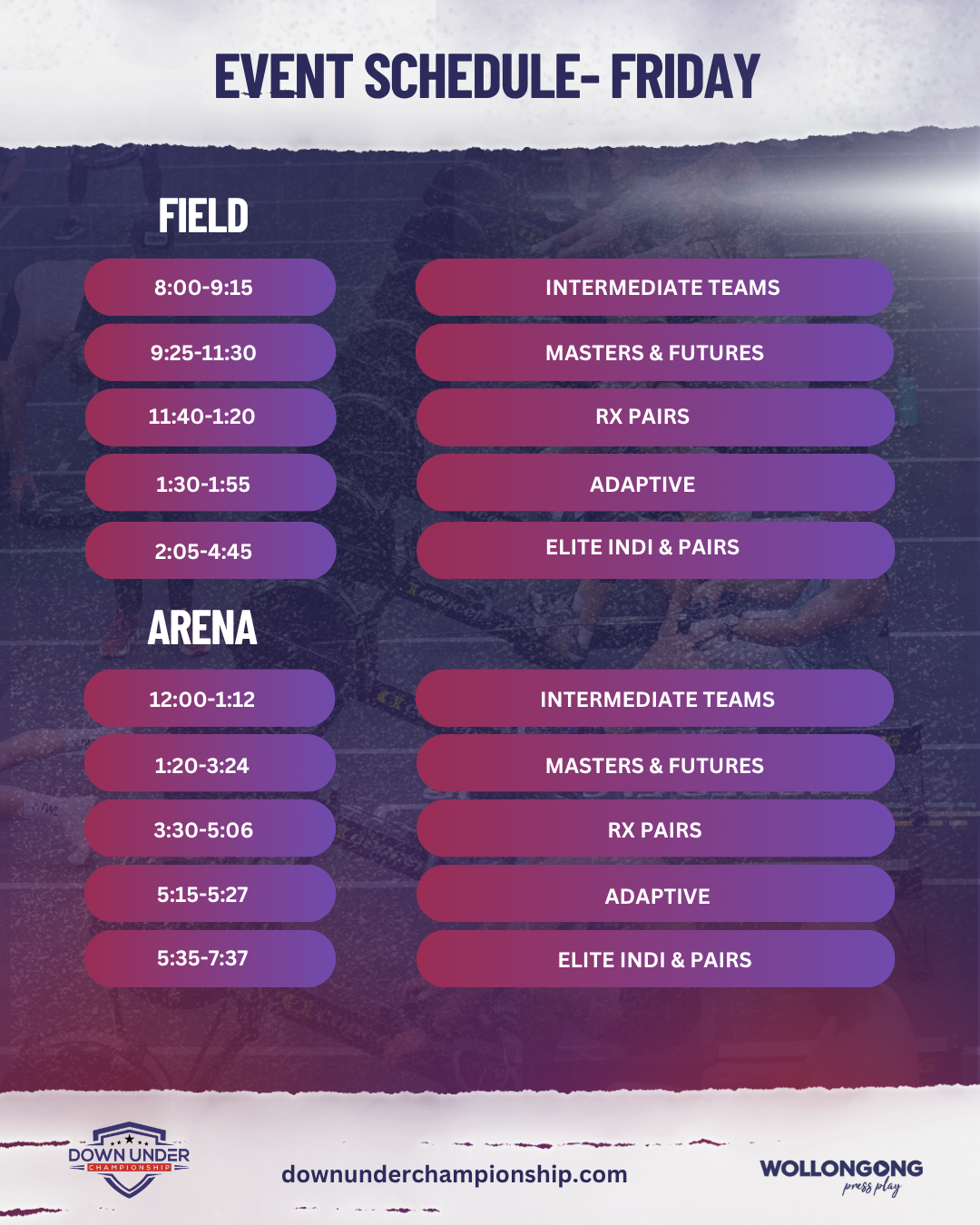The image size is (980, 1225).
Task: Select RX Pairs under the Field schedule
Action: pos(655,417)
